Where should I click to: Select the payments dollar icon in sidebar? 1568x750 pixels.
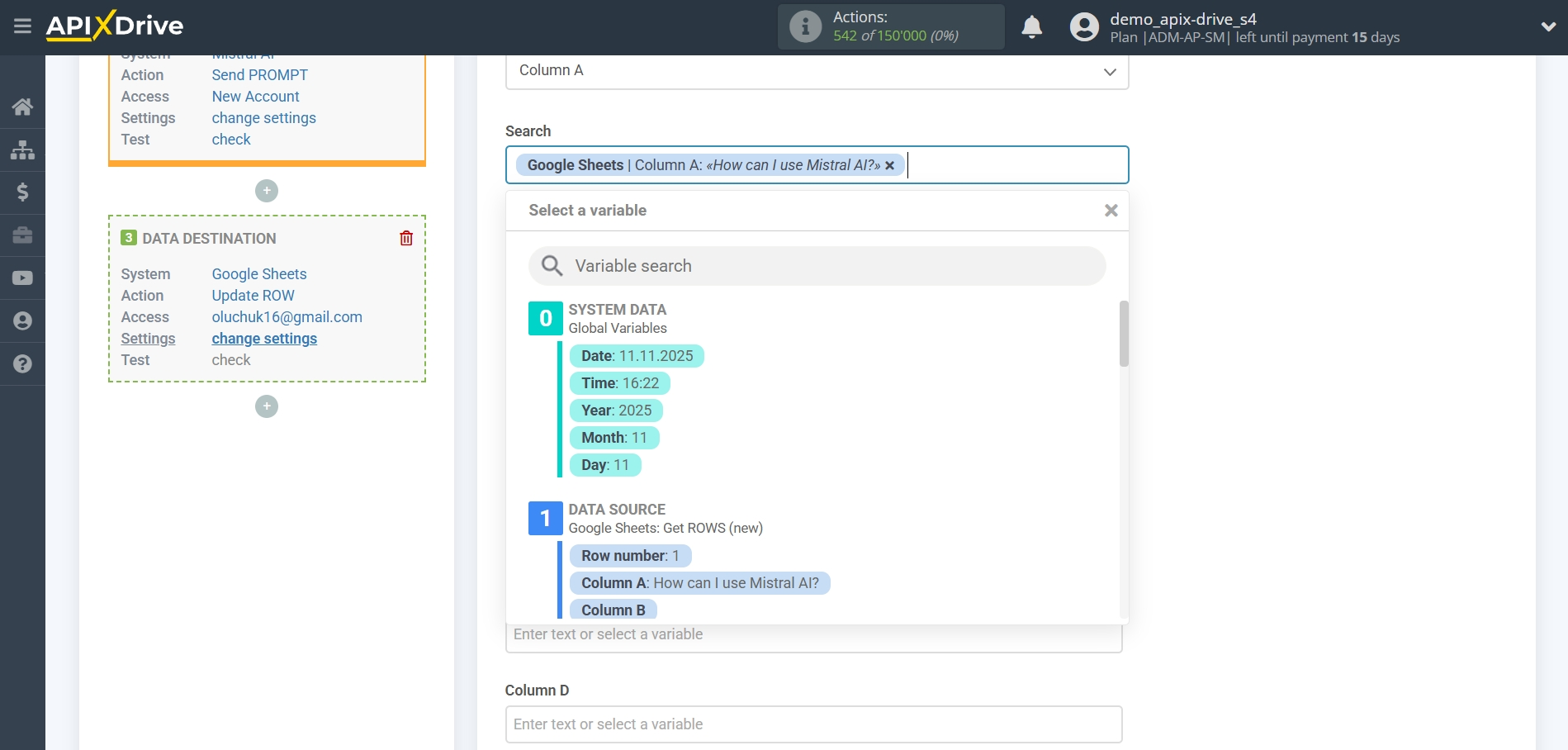(x=22, y=192)
